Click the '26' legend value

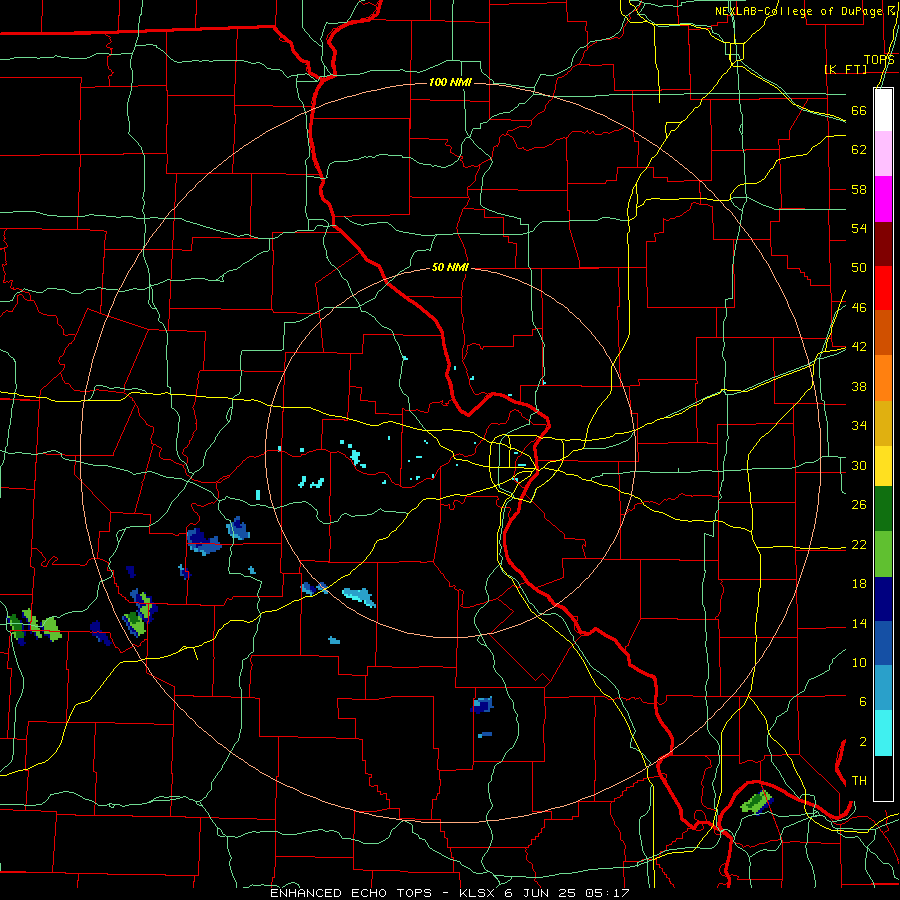[x=859, y=505]
